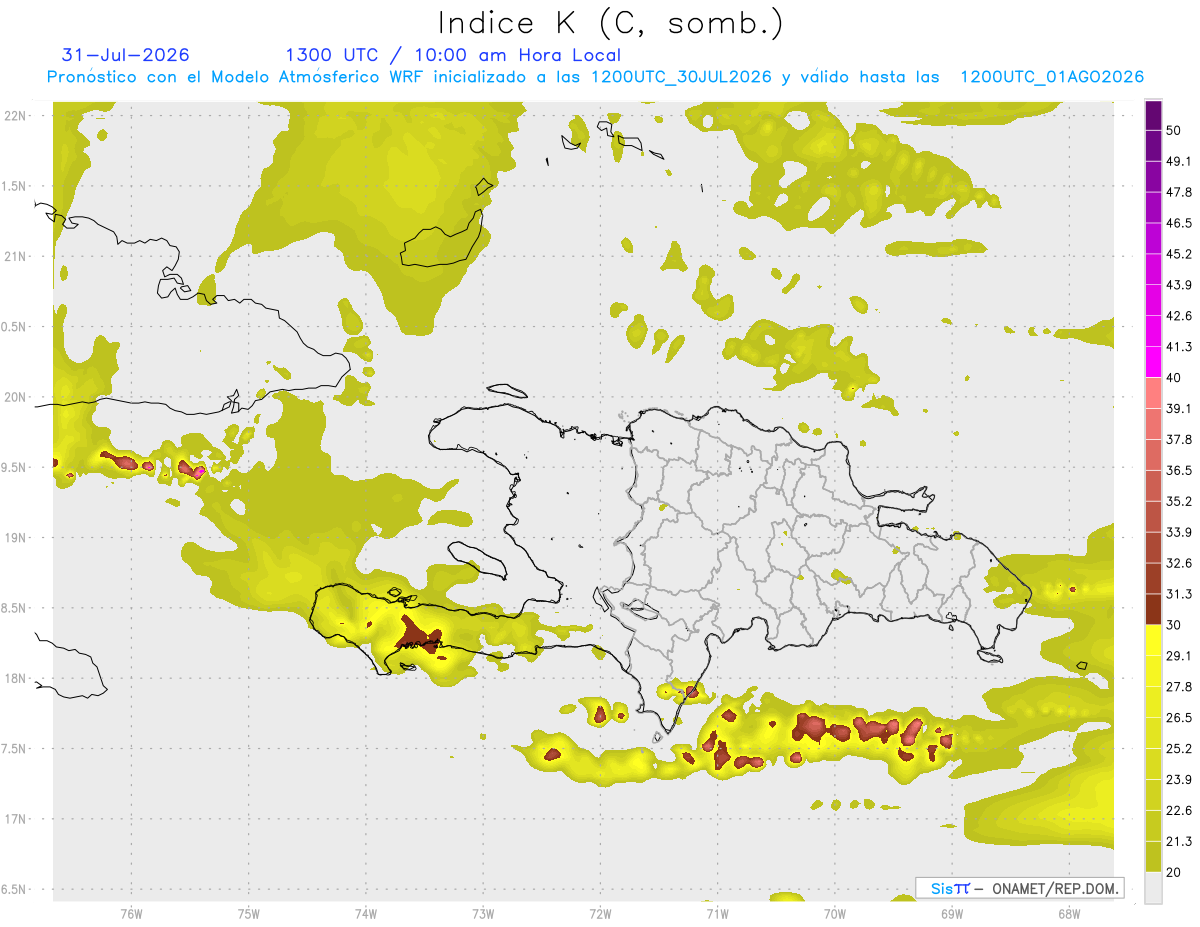Screen dimensions: 1200x927
Task: Click the '68W' longitude label
Action: 1069,914
